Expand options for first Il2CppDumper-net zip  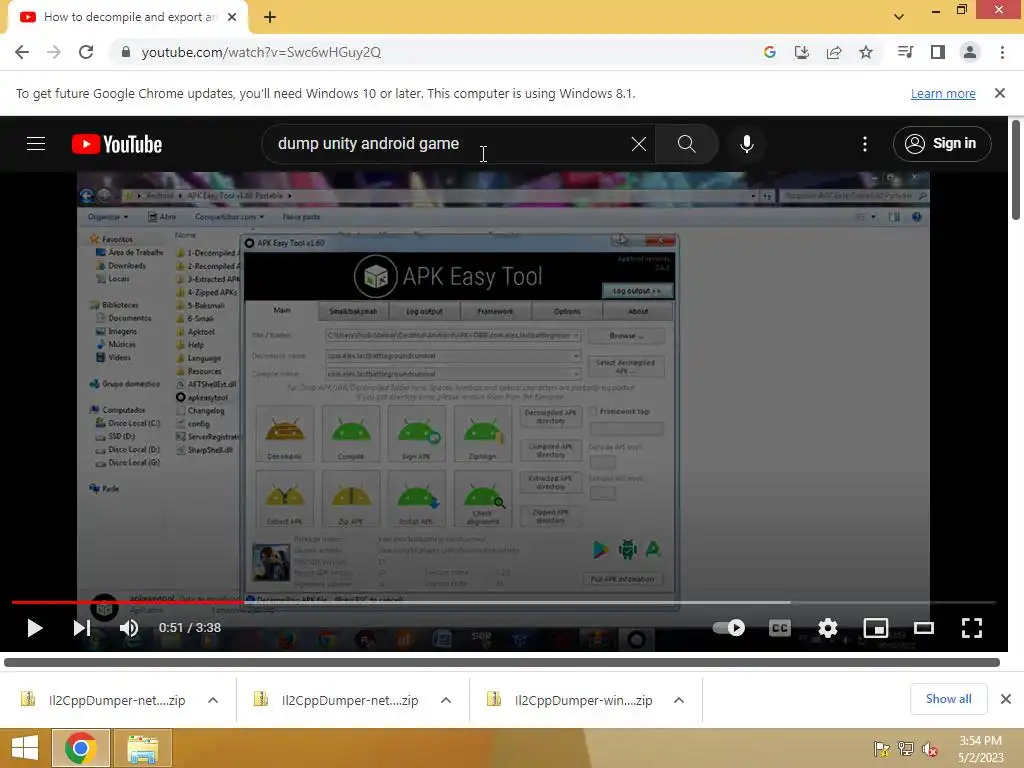[x=213, y=700]
